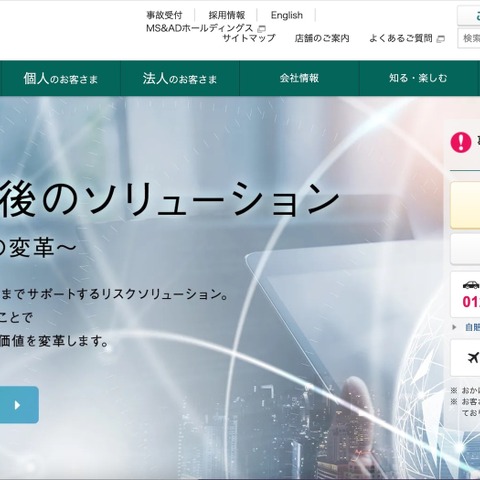The width and height of the screenshot is (480, 480).
Task: Click the car accident contact icon
Action: click(471, 285)
